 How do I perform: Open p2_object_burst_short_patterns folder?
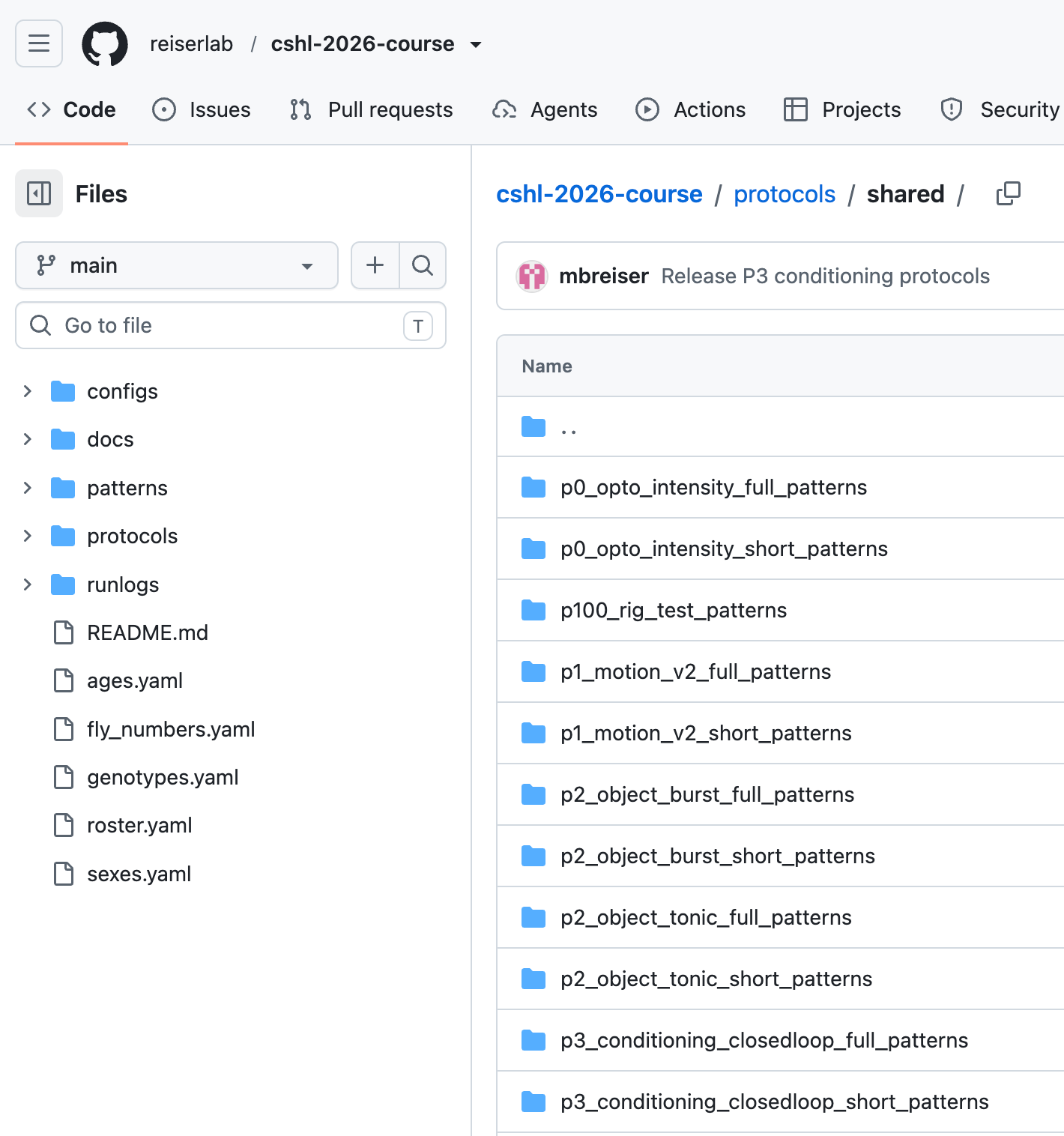click(718, 856)
